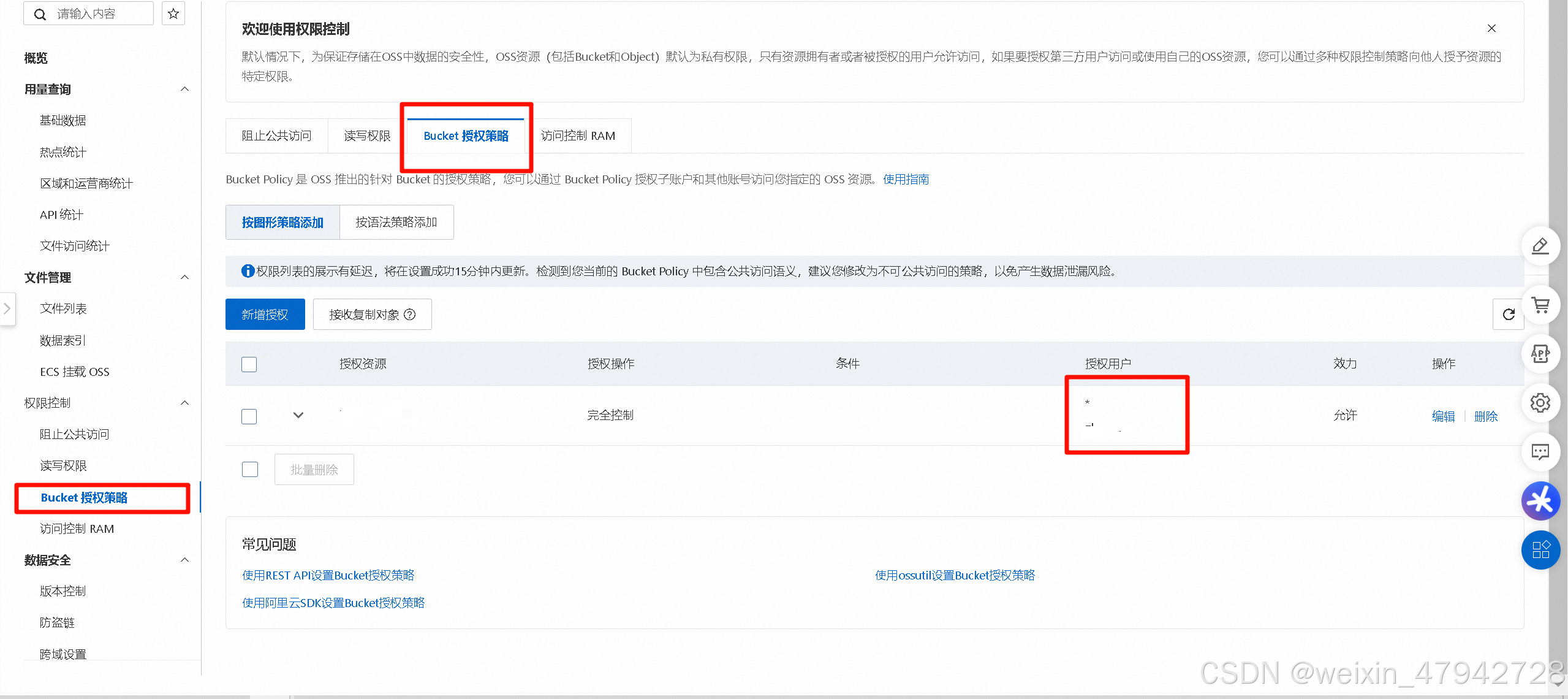Screen dimensions: 1568x699
Task: Click the help icon beside 接收复制对象
Action: coord(409,314)
